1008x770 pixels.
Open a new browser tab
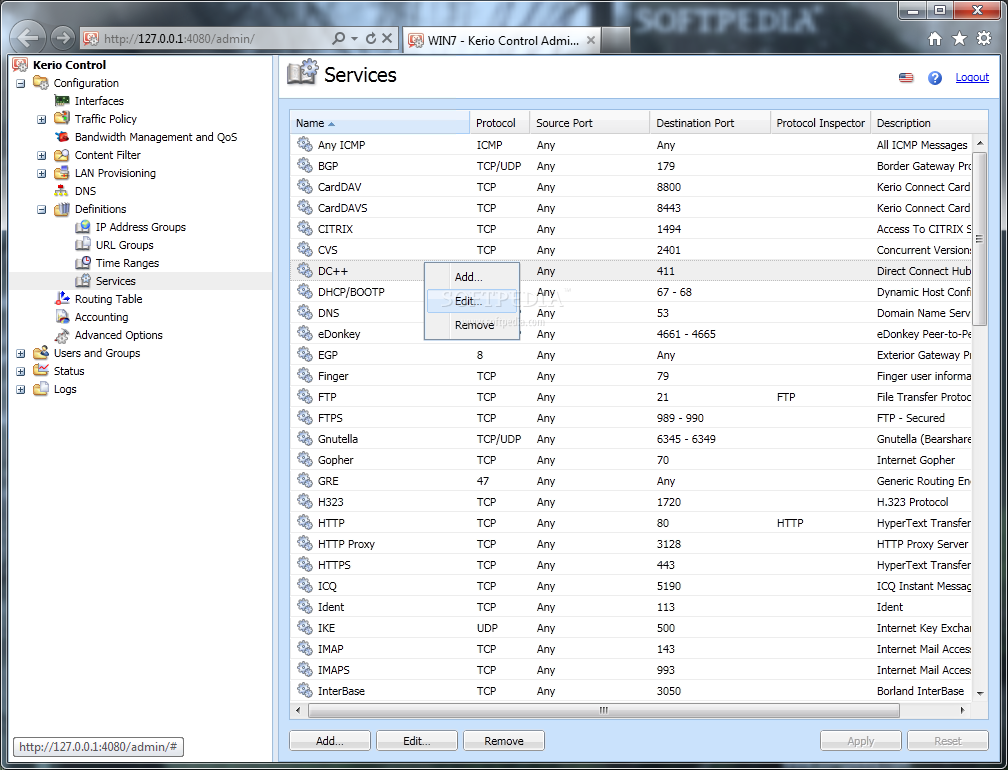615,40
